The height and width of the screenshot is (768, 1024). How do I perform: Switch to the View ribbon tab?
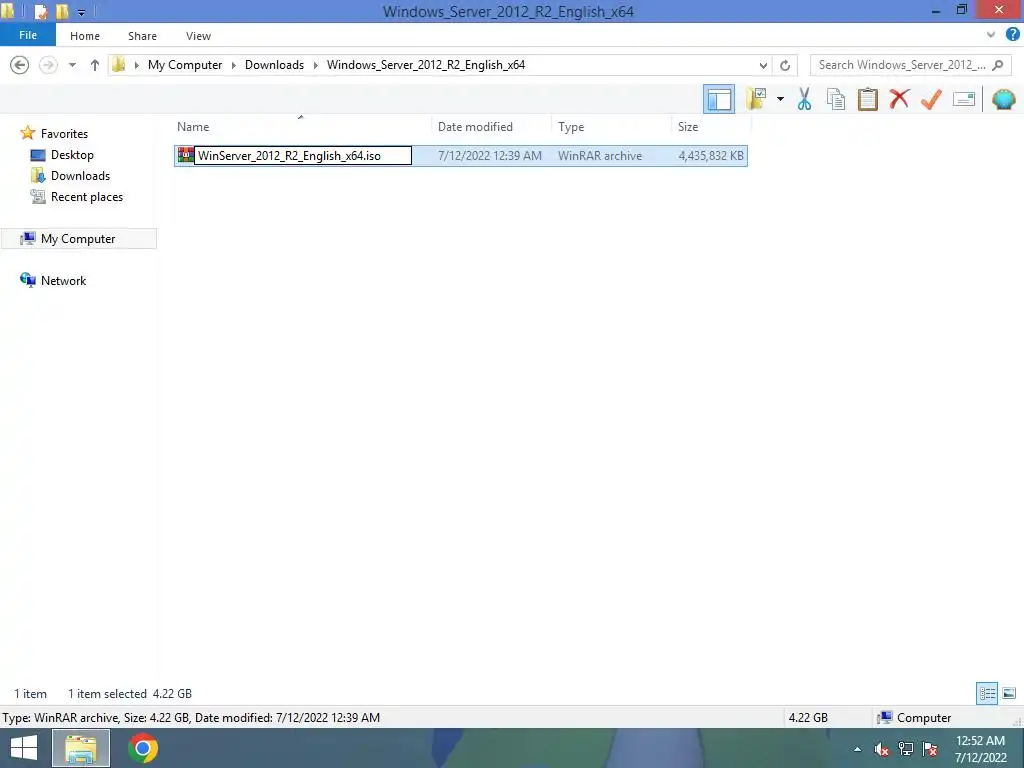(199, 36)
